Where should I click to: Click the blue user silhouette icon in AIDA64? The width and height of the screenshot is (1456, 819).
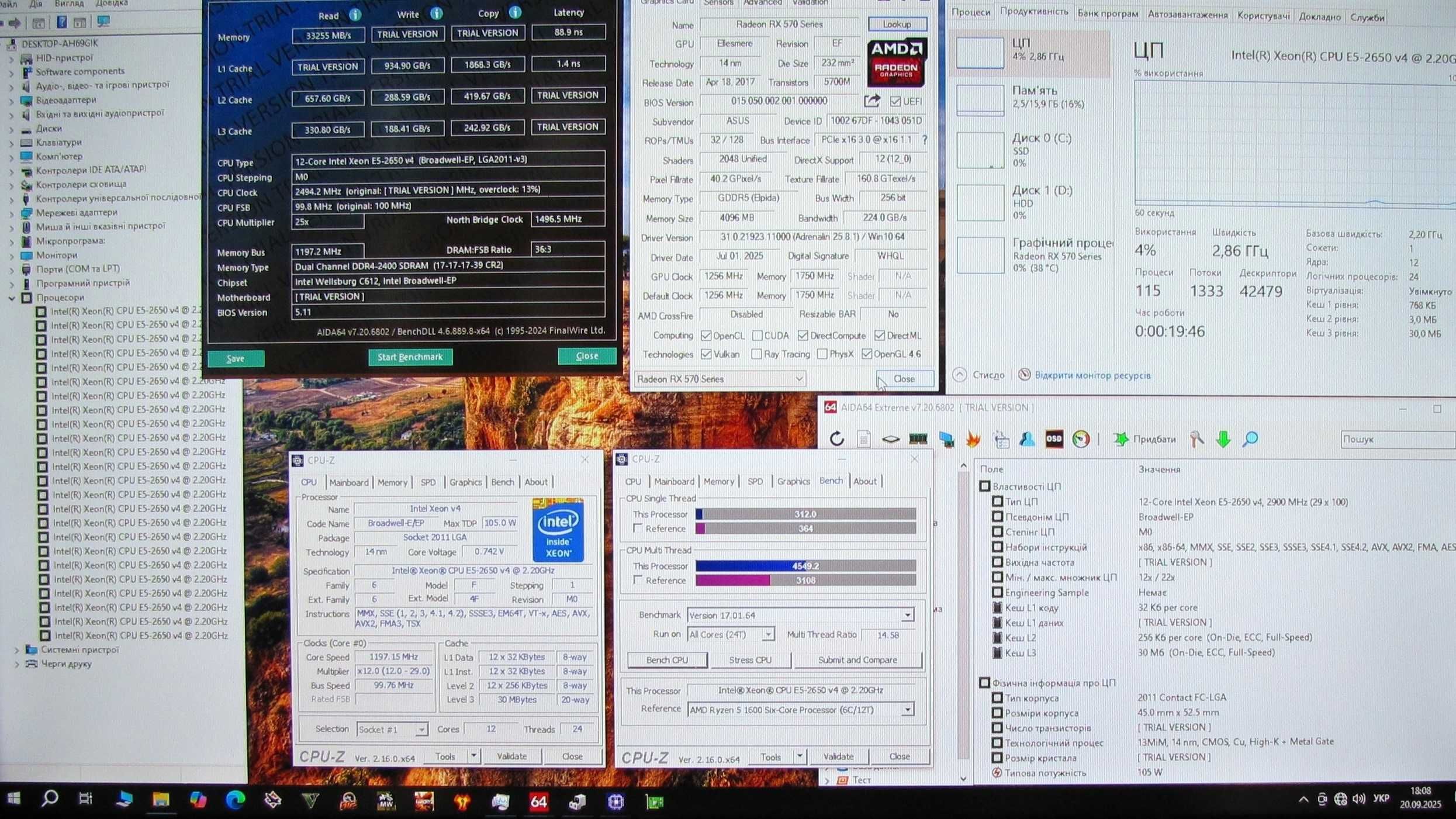coord(1027,439)
